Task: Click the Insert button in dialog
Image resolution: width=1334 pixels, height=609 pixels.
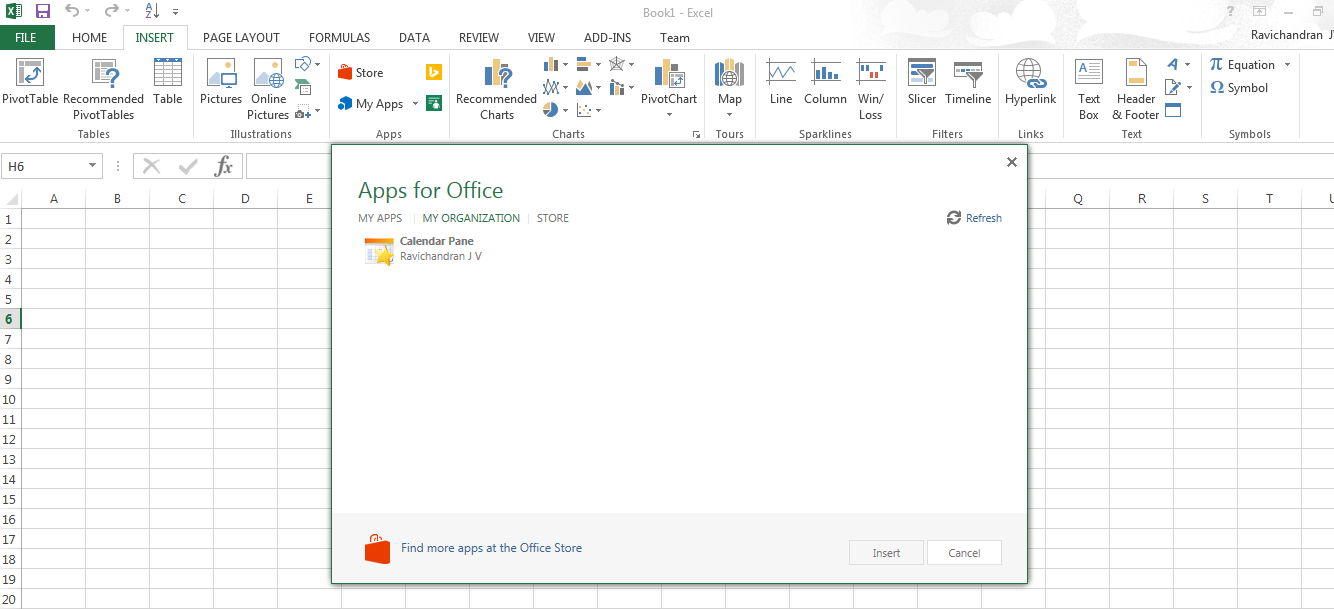Action: coord(886,553)
